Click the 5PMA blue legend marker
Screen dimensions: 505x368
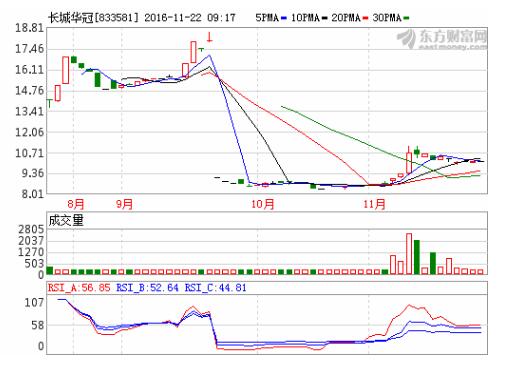[x=284, y=18]
